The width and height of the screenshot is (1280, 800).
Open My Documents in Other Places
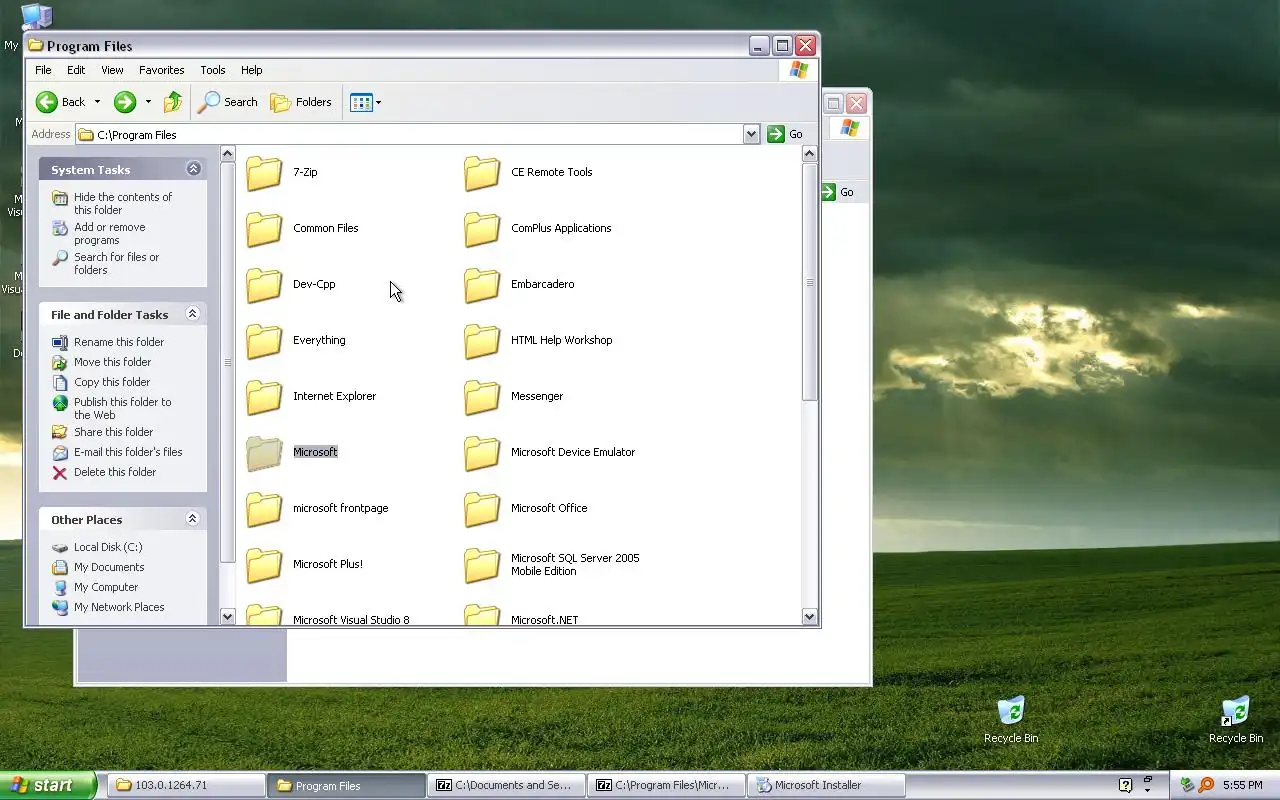coord(108,567)
